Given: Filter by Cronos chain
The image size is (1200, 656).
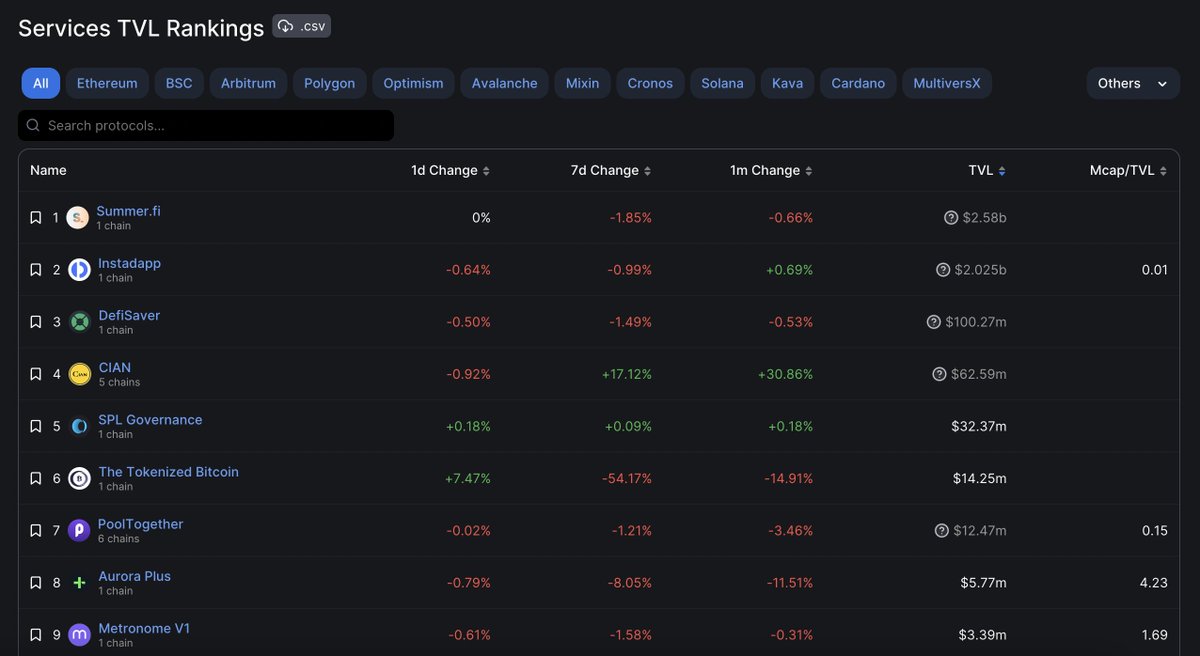Looking at the screenshot, I should tap(650, 83).
